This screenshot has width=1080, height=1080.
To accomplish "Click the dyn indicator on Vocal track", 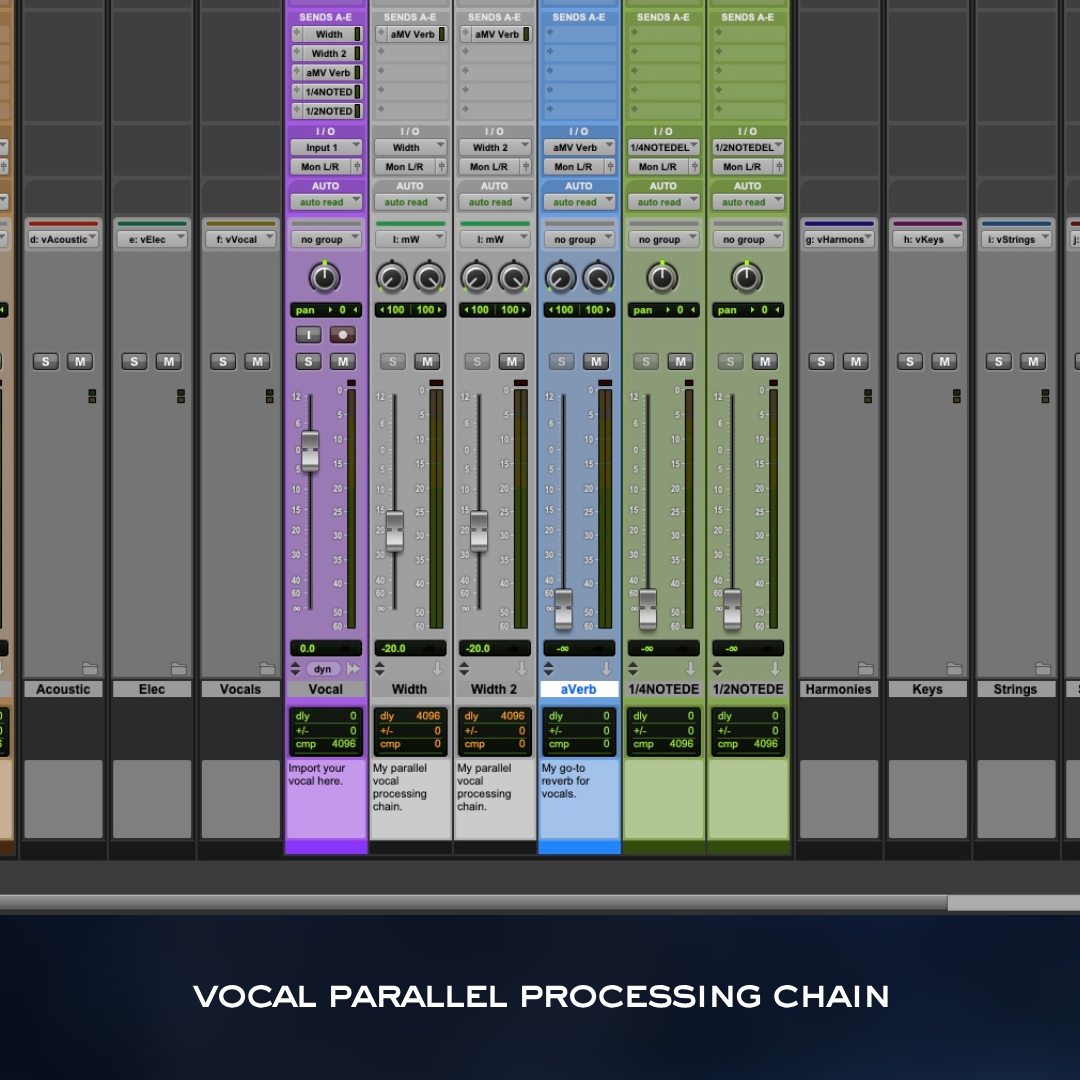I will pyautogui.click(x=322, y=669).
